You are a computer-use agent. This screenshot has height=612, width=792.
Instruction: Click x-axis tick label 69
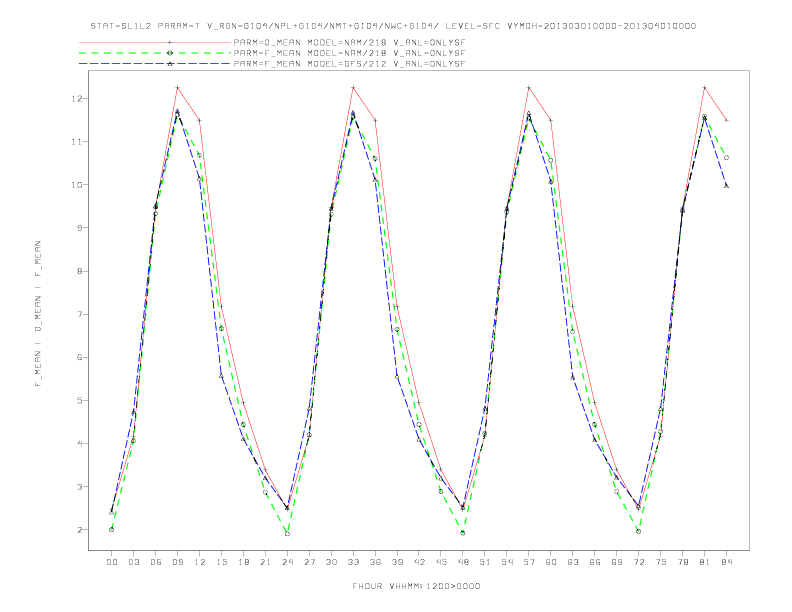[x=617, y=562]
